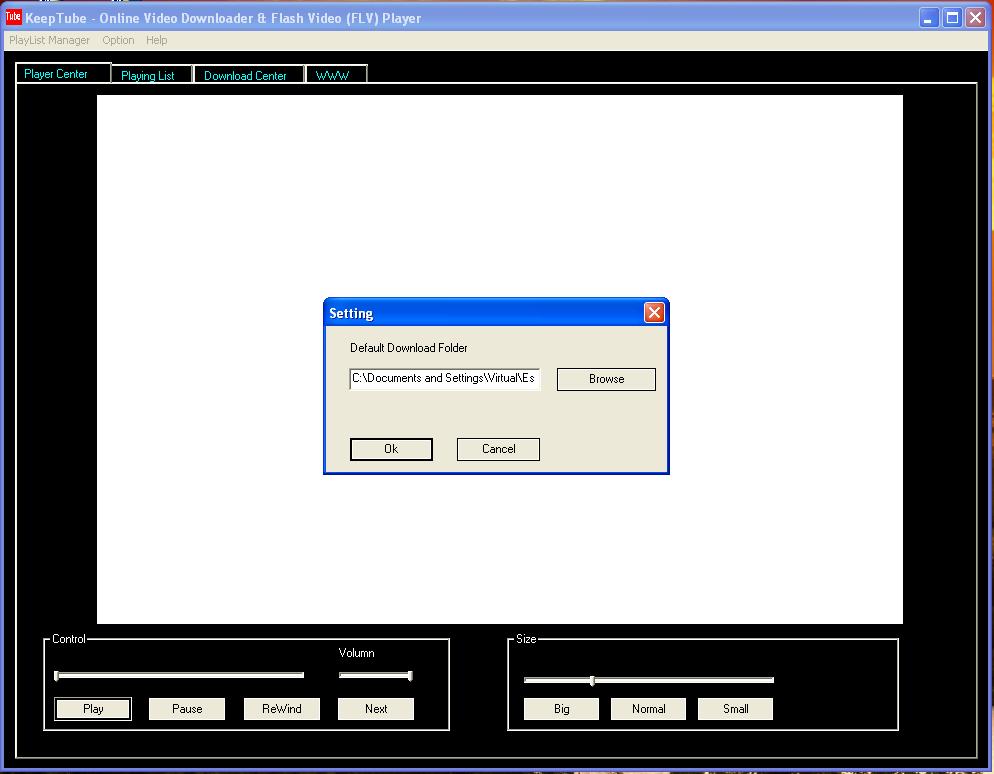
Task: Close the Setting dialog with the X
Action: click(x=654, y=313)
